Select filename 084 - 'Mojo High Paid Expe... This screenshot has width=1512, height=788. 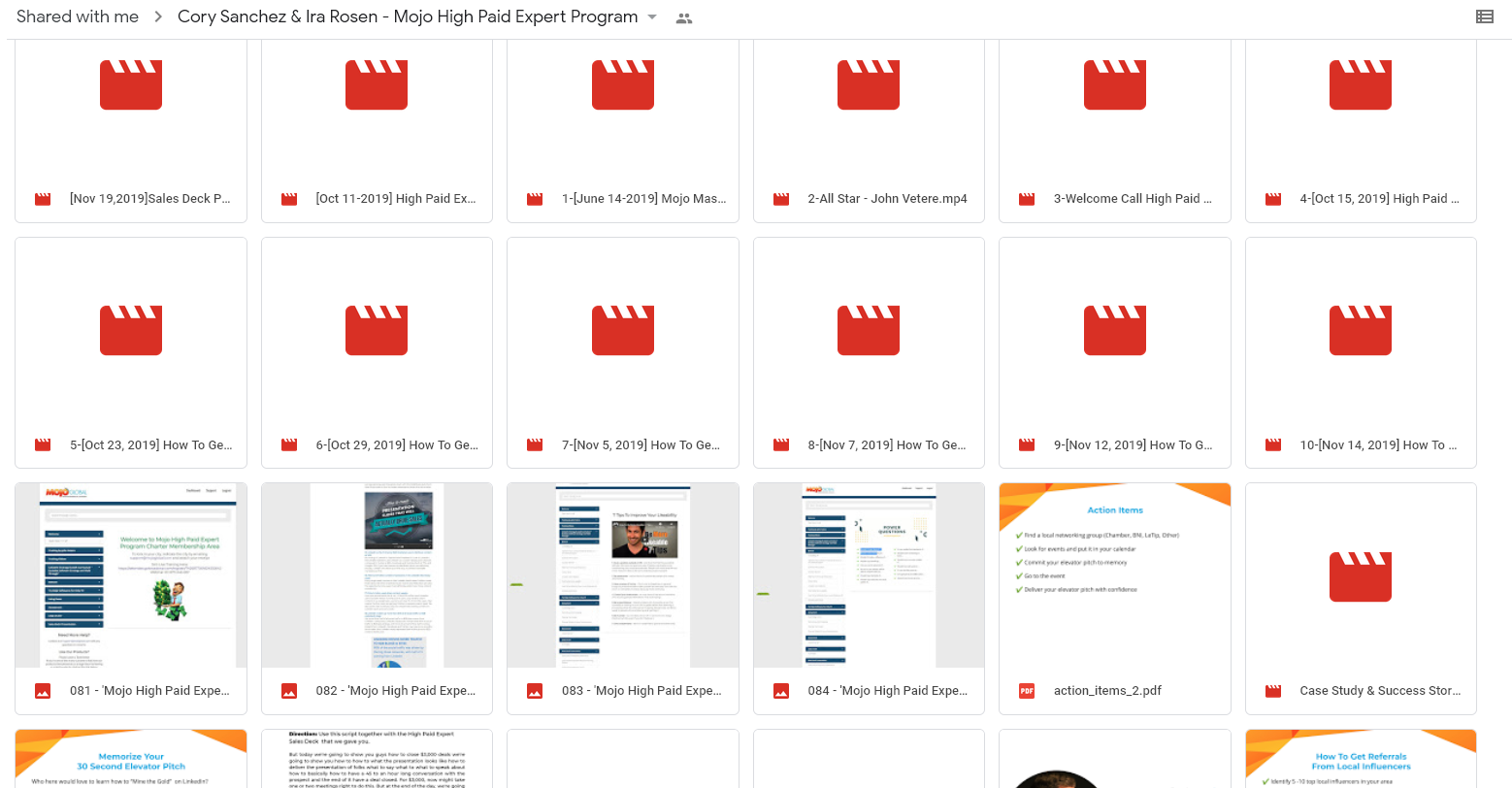[888, 690]
